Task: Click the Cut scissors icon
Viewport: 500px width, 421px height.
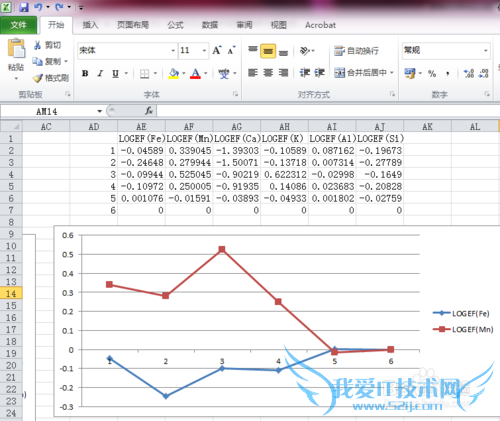Action: 37,45
